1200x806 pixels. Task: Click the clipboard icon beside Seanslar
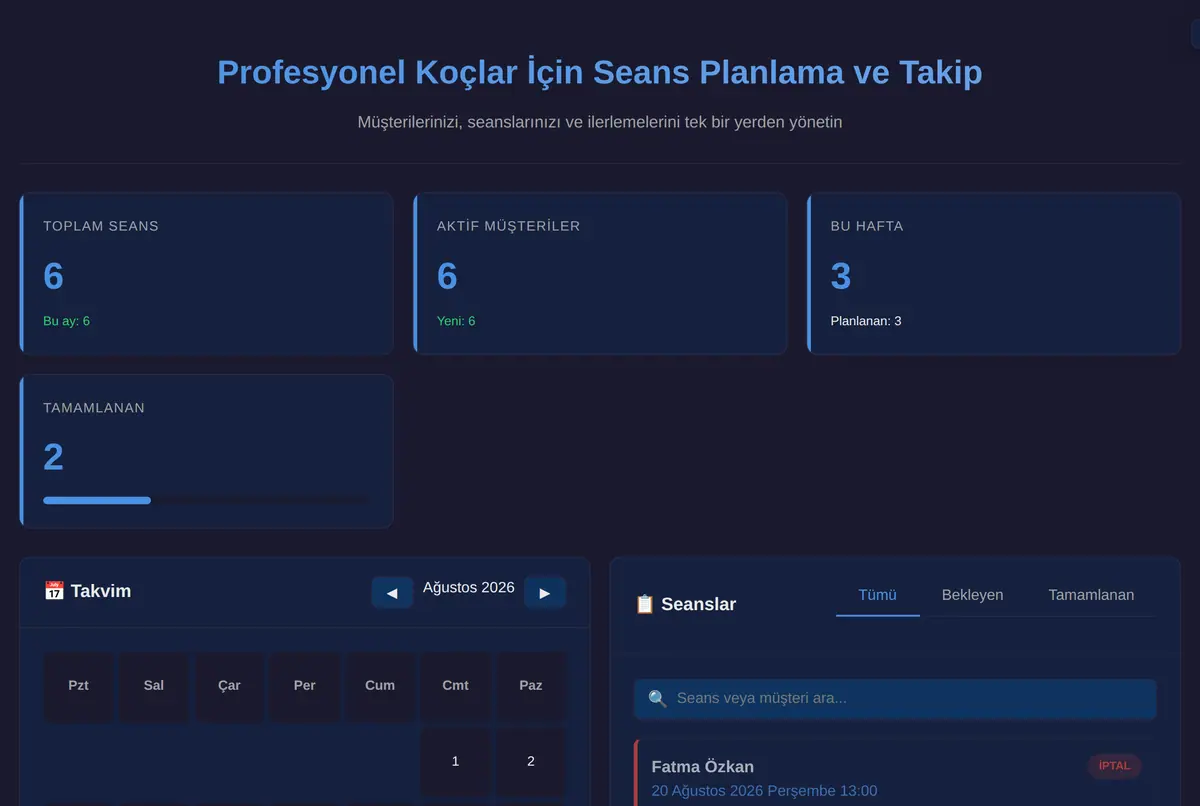[645, 604]
